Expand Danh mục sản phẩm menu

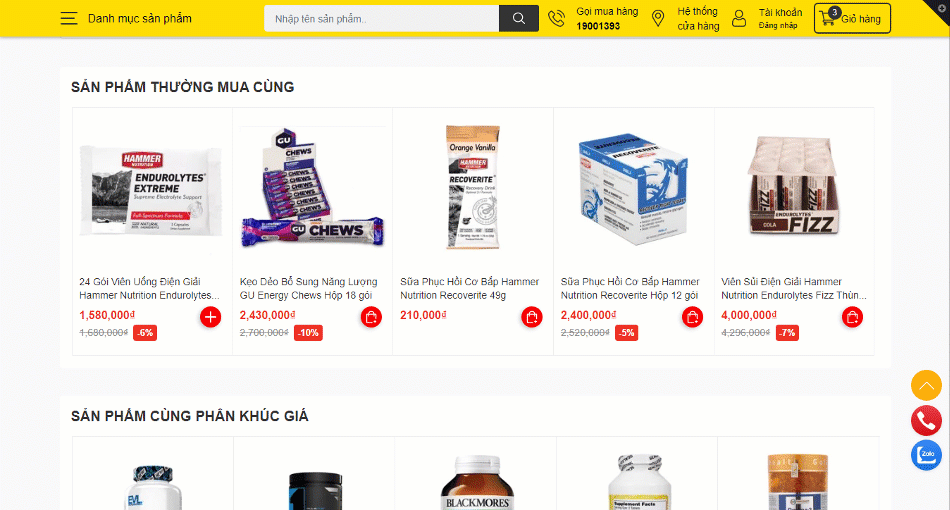click(x=139, y=19)
